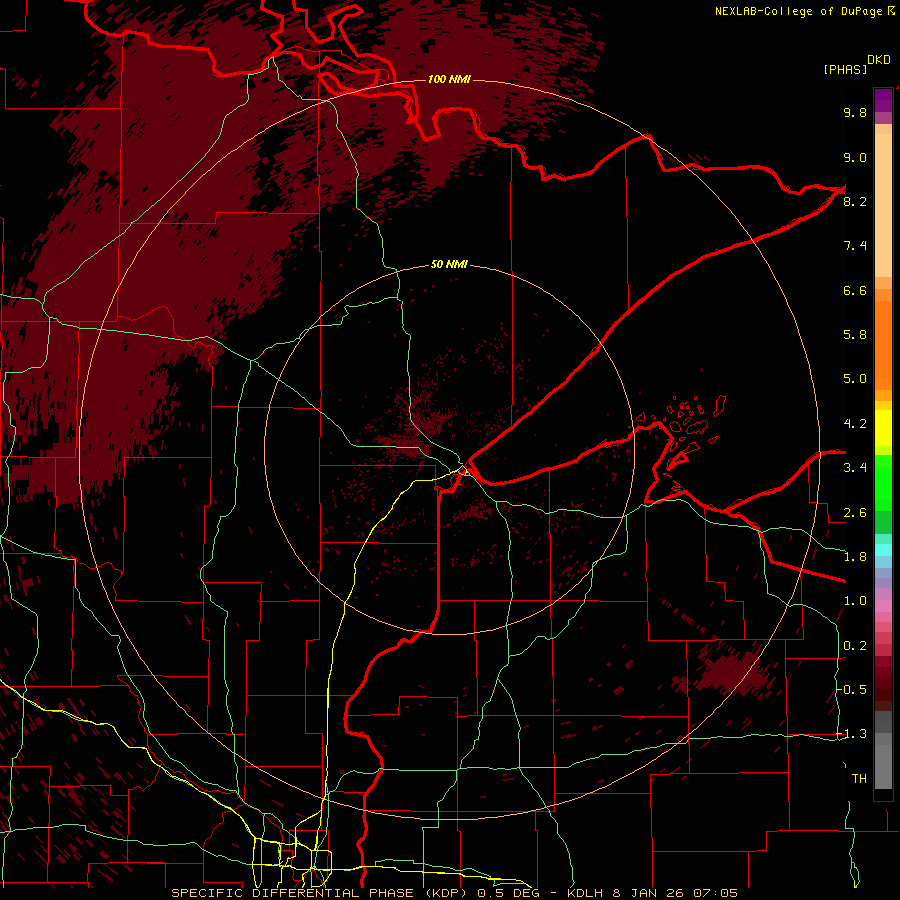Image resolution: width=900 pixels, height=900 pixels.
Task: Click the -0.5 scale value
Action: coord(852,690)
